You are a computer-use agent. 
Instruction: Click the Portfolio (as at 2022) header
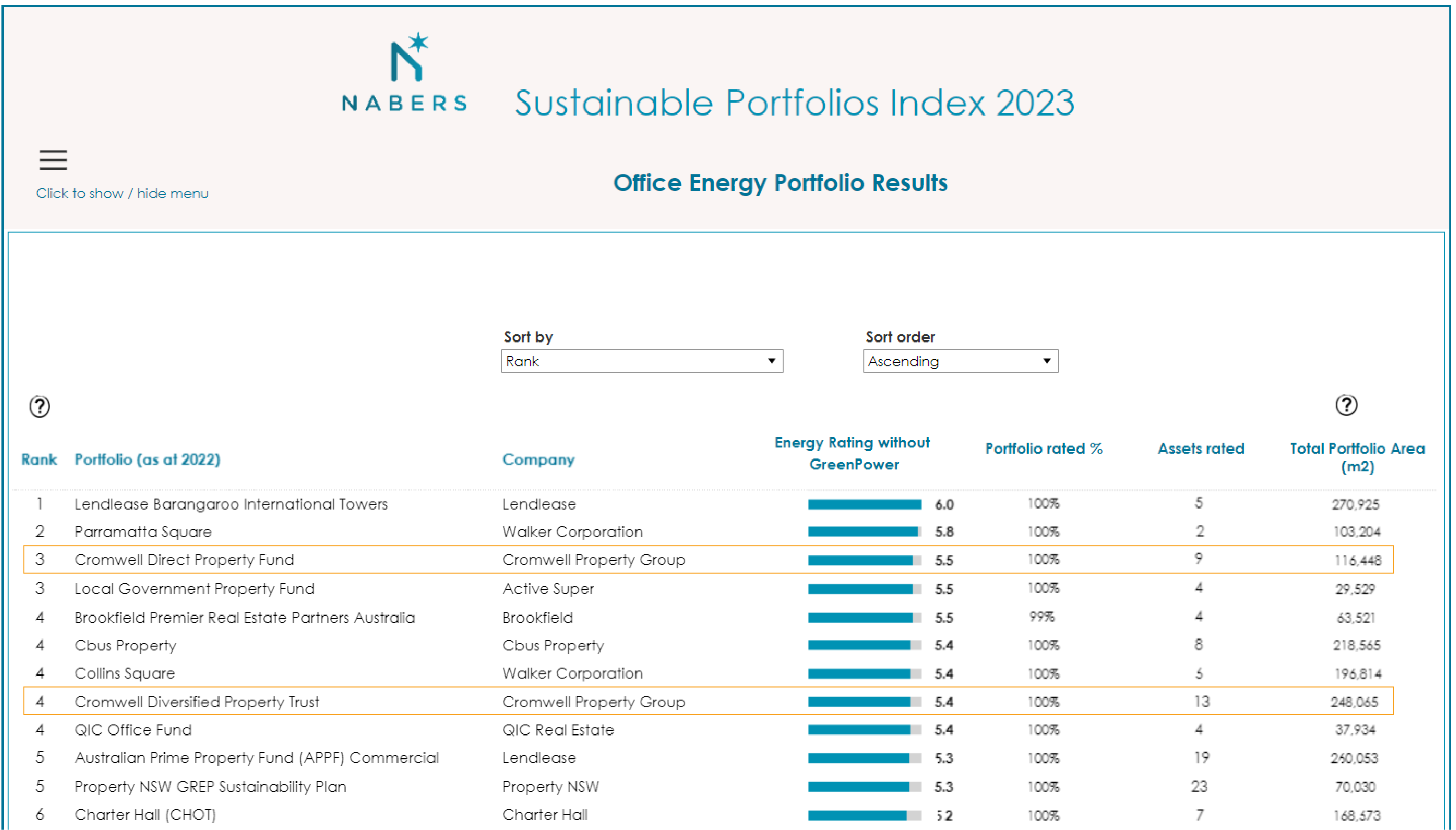pyautogui.click(x=148, y=459)
